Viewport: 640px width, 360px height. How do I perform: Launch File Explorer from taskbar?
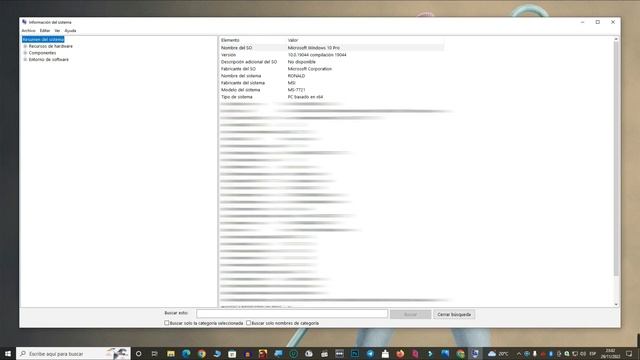point(171,353)
